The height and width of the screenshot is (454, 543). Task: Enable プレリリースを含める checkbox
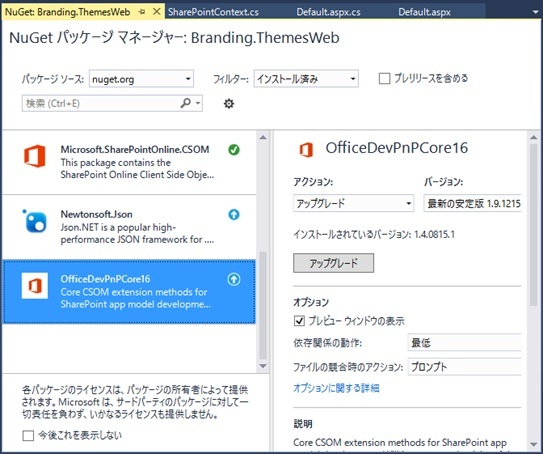(x=384, y=79)
